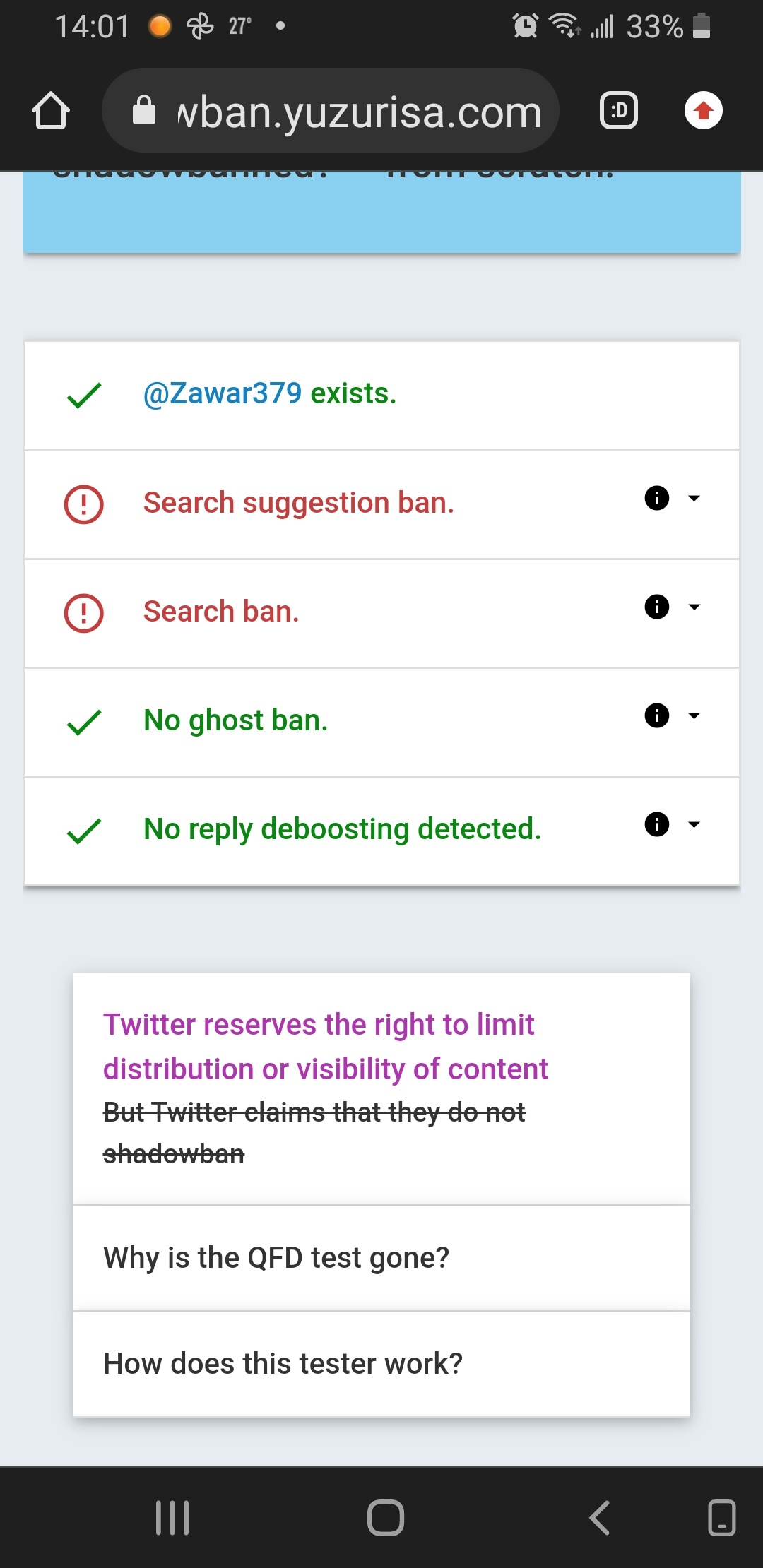Expand the Search suggestion ban dropdown arrow

coord(694,499)
